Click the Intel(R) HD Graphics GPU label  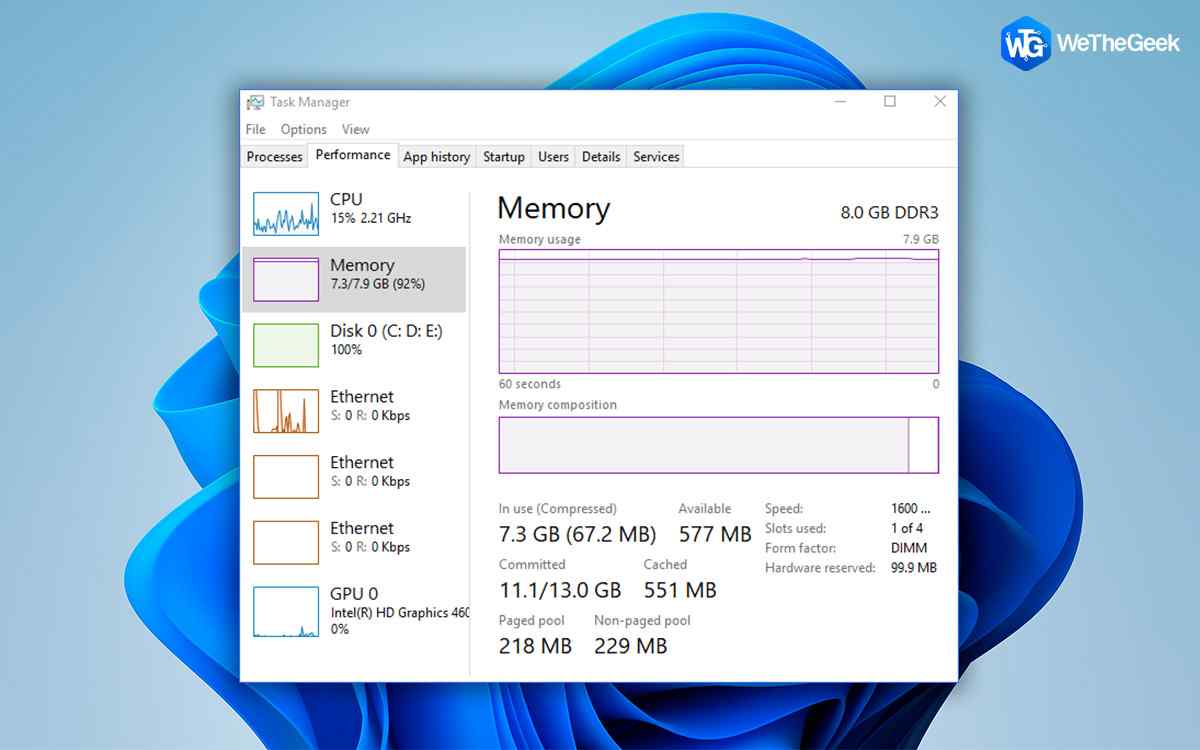tap(400, 613)
